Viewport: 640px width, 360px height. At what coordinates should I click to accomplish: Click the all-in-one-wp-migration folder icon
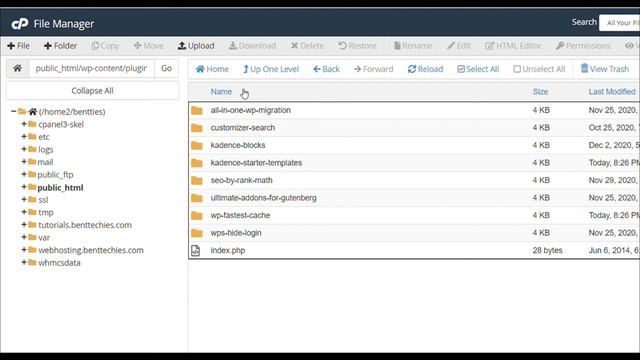coord(197,110)
